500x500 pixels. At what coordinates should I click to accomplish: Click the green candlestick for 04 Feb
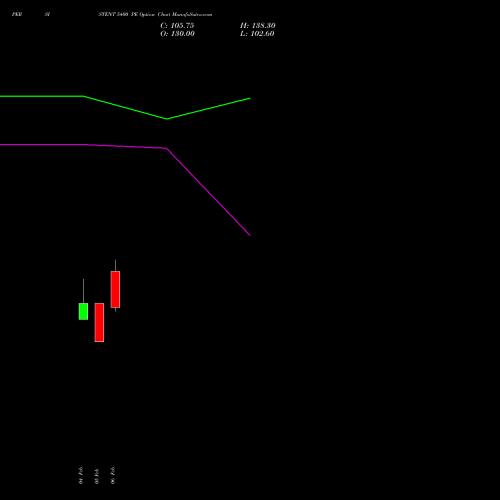pyautogui.click(x=83, y=311)
